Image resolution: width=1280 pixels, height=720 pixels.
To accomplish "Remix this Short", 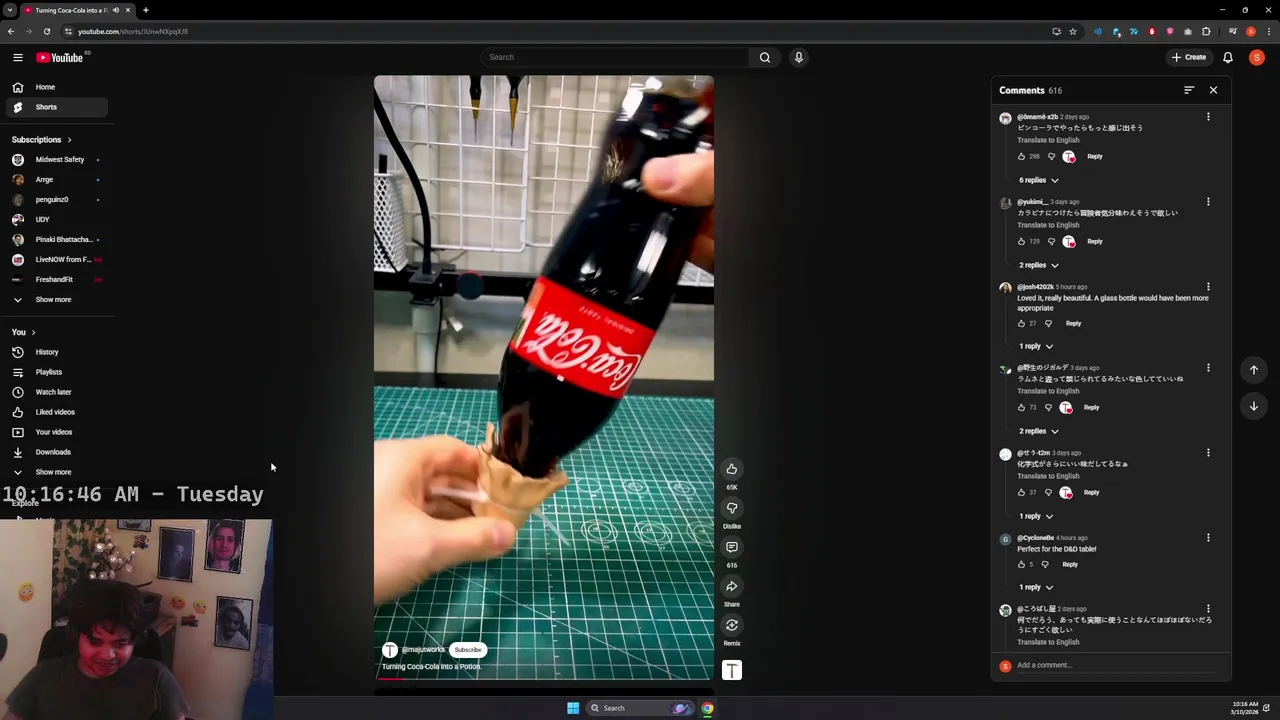I will pos(732,625).
